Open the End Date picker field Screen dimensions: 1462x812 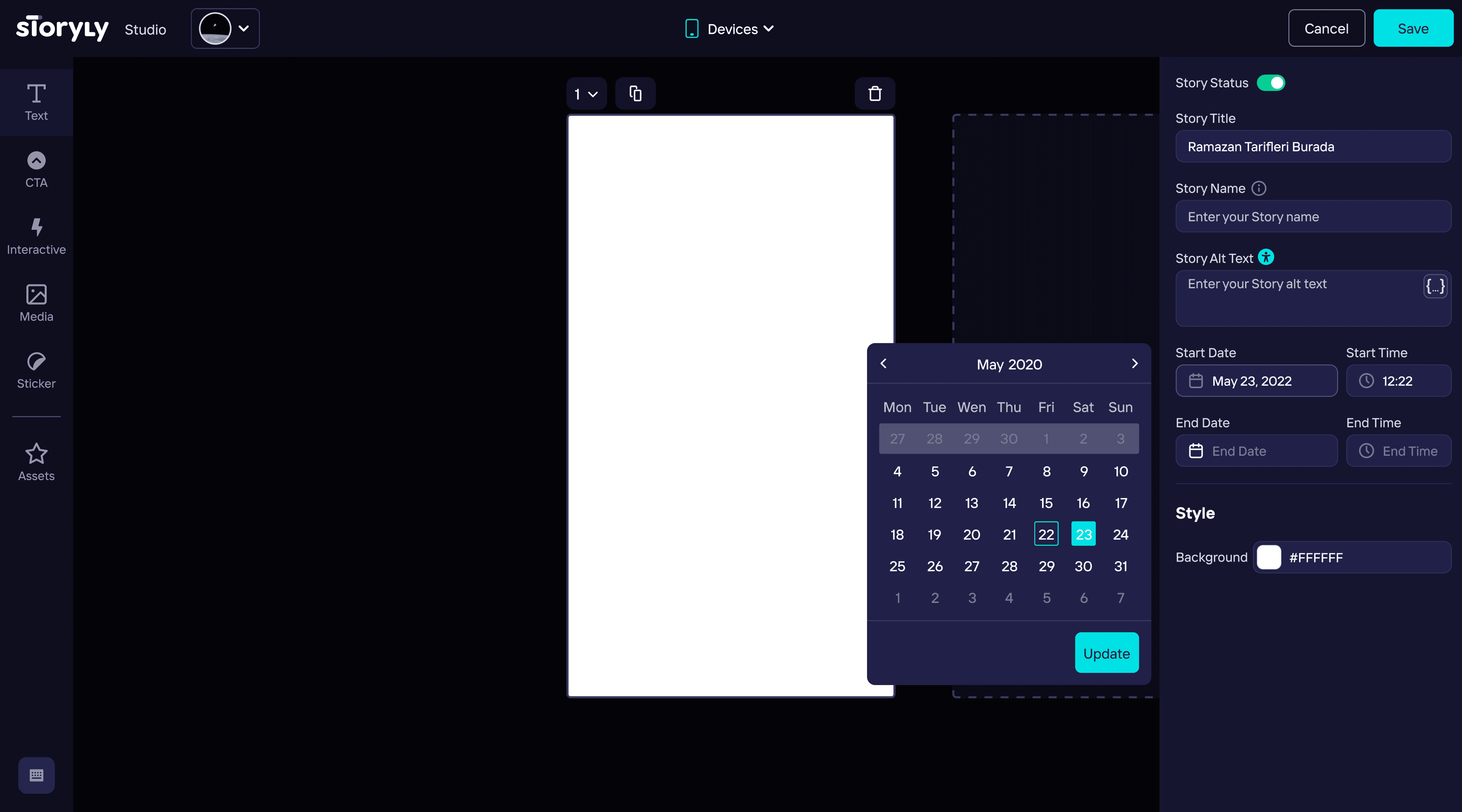[x=1256, y=451]
